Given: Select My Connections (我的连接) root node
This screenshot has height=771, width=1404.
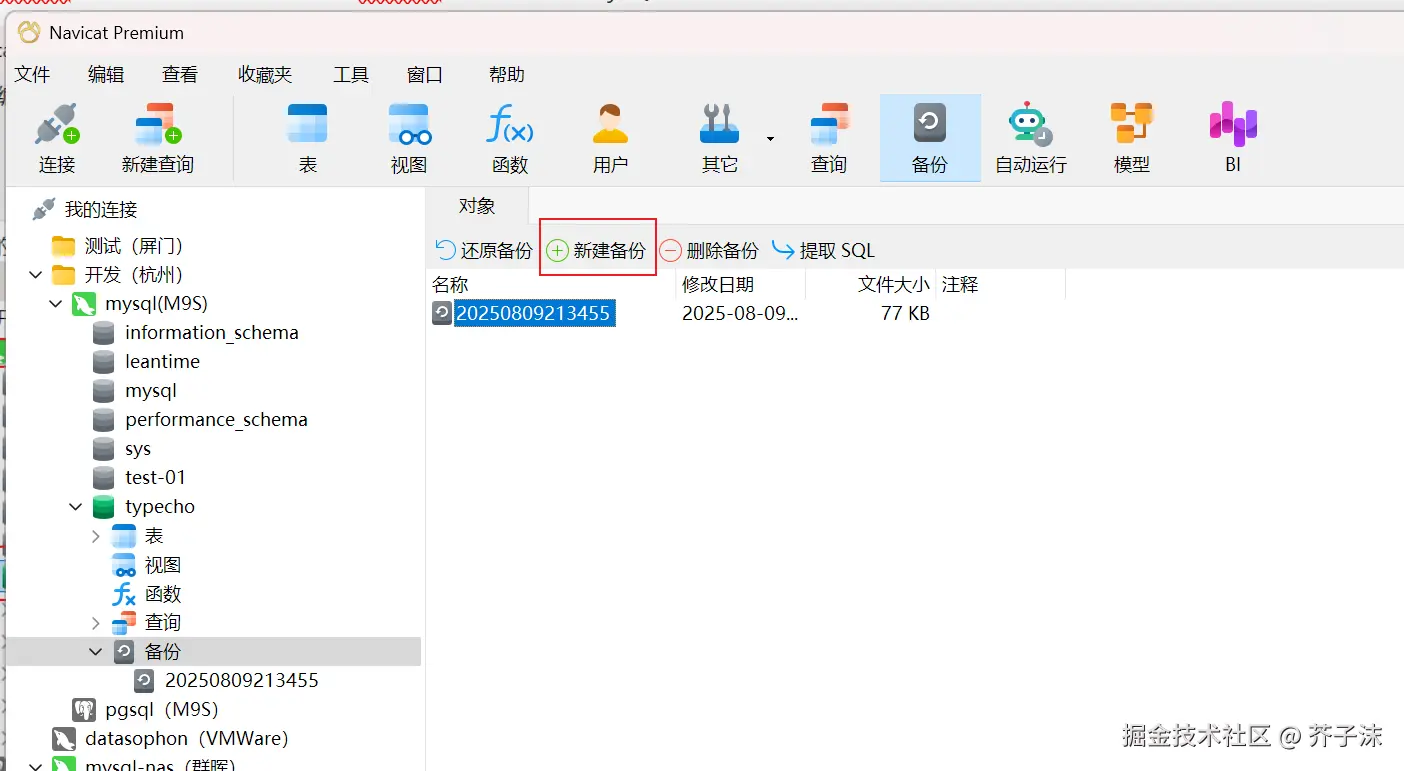Looking at the screenshot, I should [100, 210].
